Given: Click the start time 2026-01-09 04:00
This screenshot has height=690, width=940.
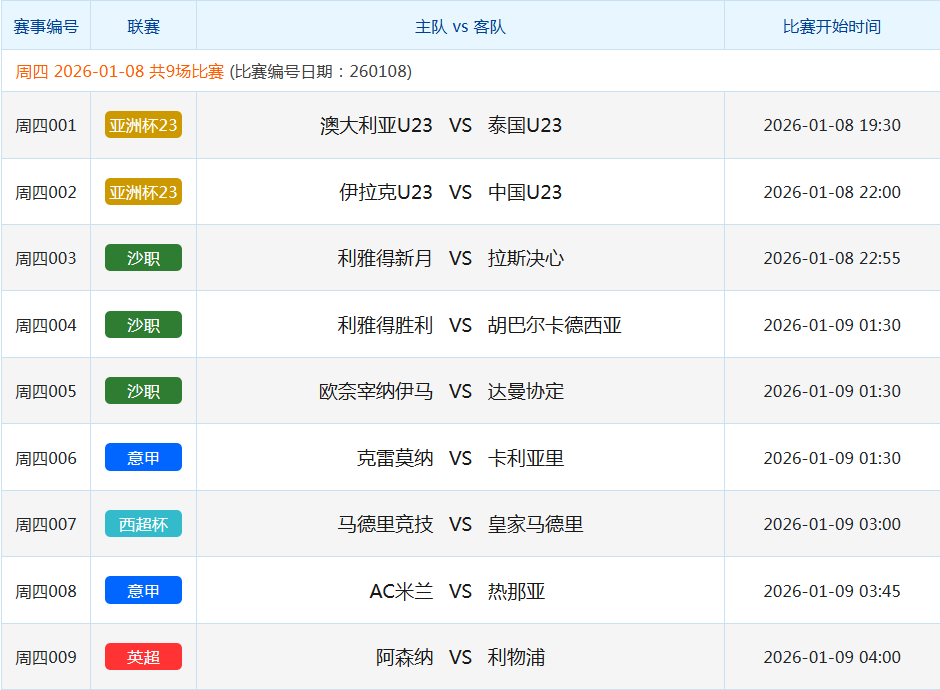Looking at the screenshot, I should [830, 656].
